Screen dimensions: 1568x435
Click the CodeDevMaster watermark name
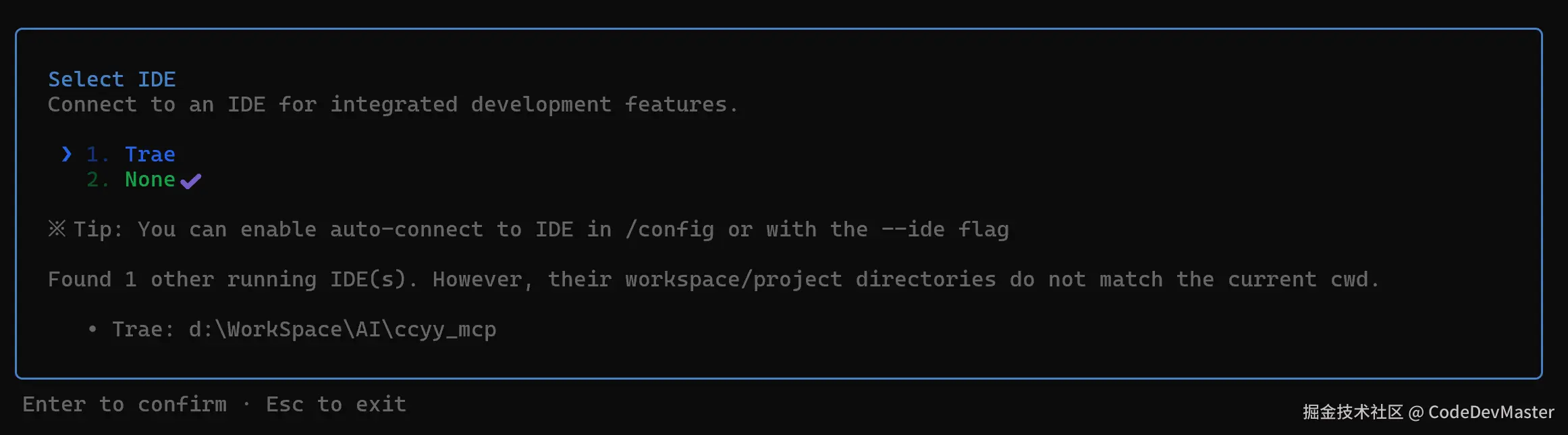(1491, 412)
